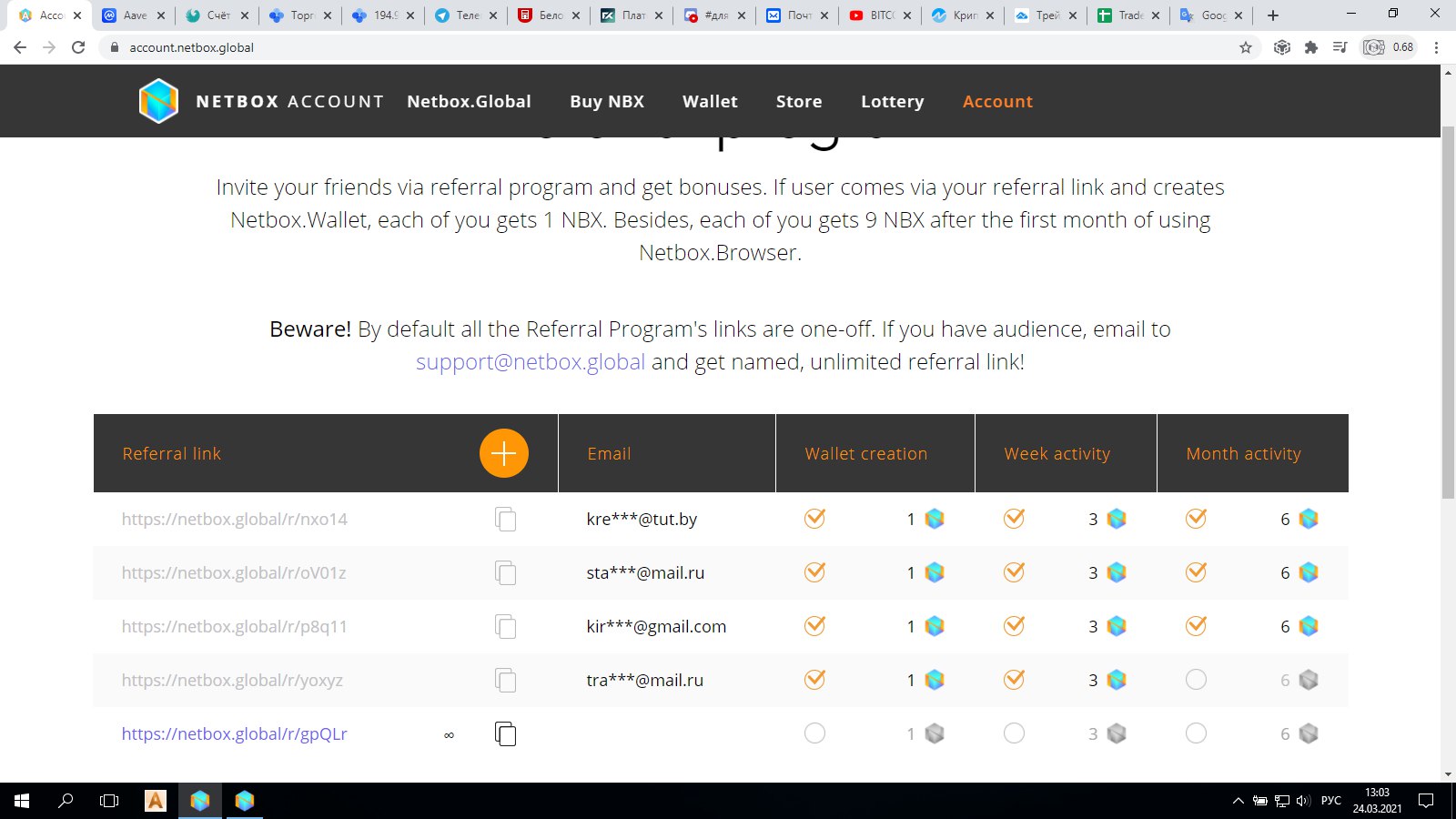Click empty wallet creation circle for gpQLr
The width and height of the screenshot is (1456, 819).
tap(814, 733)
